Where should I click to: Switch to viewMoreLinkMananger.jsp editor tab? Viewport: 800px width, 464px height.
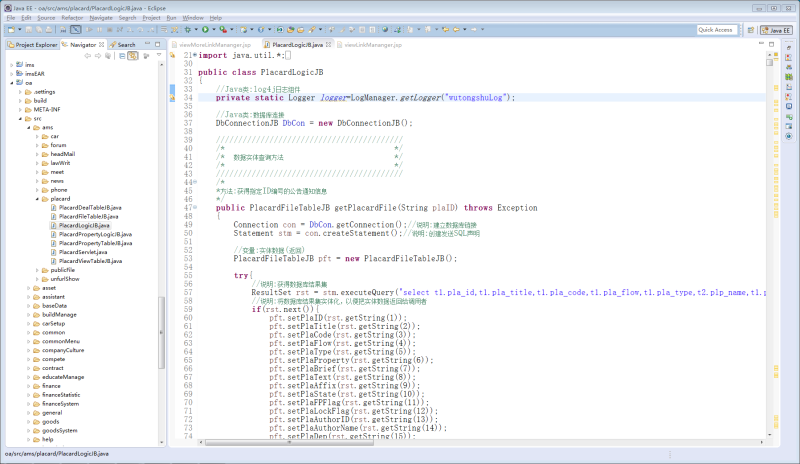click(x=212, y=45)
